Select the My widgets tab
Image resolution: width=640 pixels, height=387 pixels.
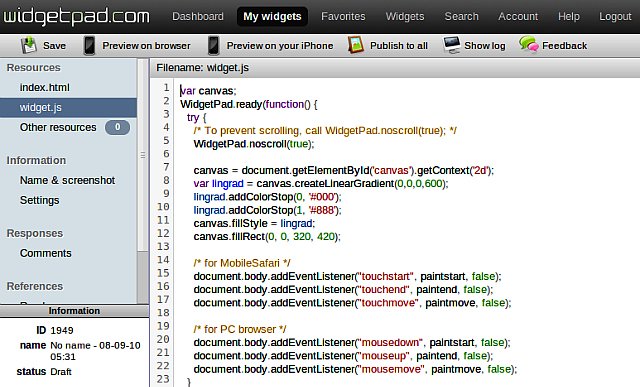272,16
